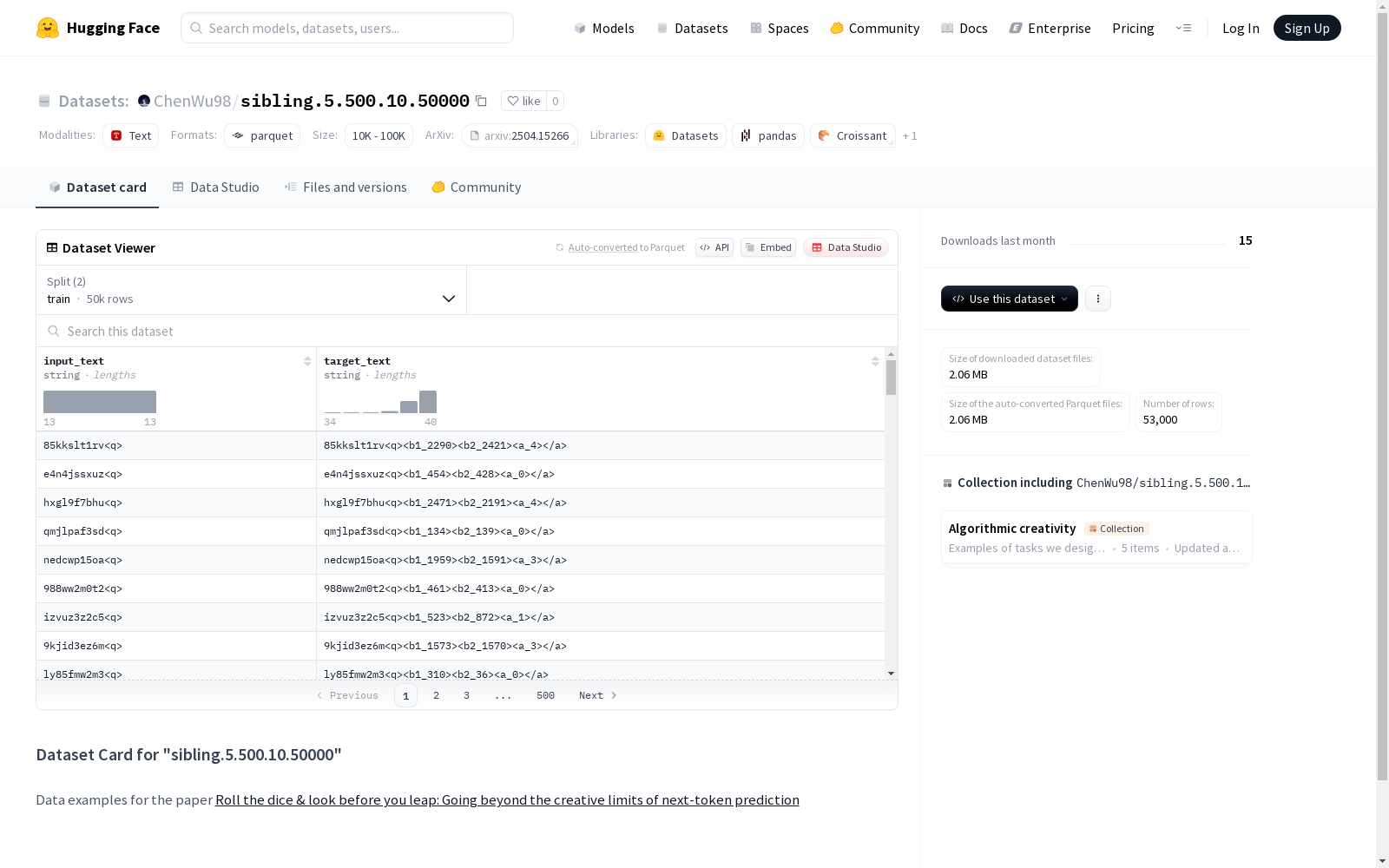Focus the 'Search this dataset' field

(467, 331)
